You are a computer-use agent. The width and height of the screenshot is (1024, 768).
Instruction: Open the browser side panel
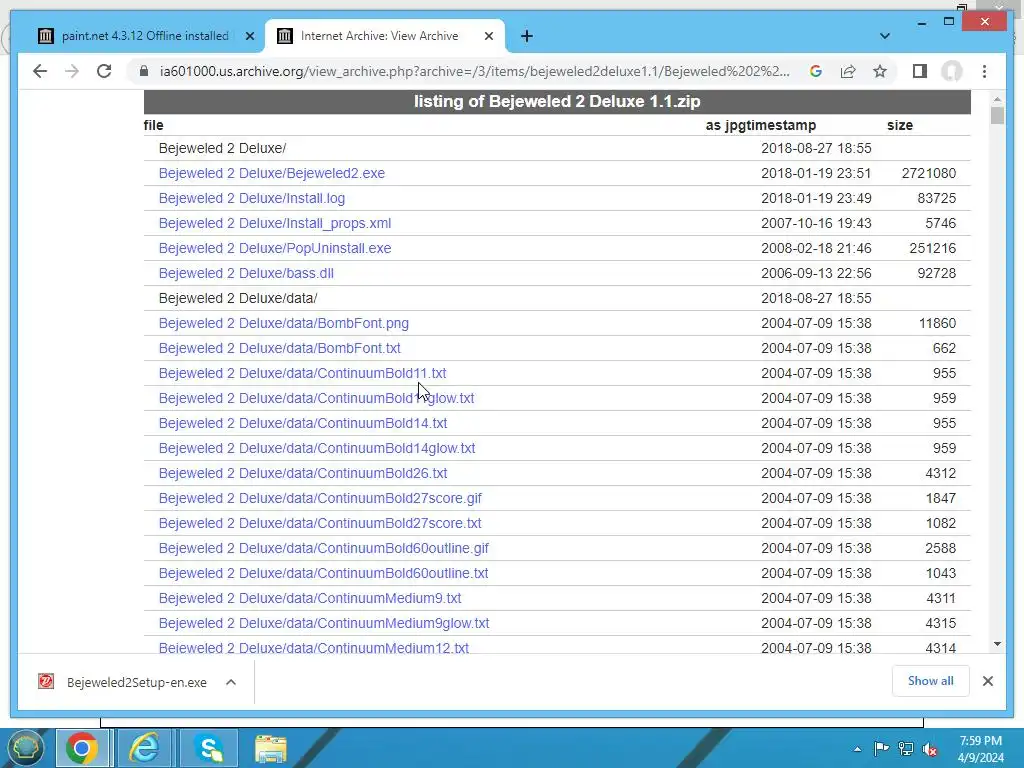(920, 71)
